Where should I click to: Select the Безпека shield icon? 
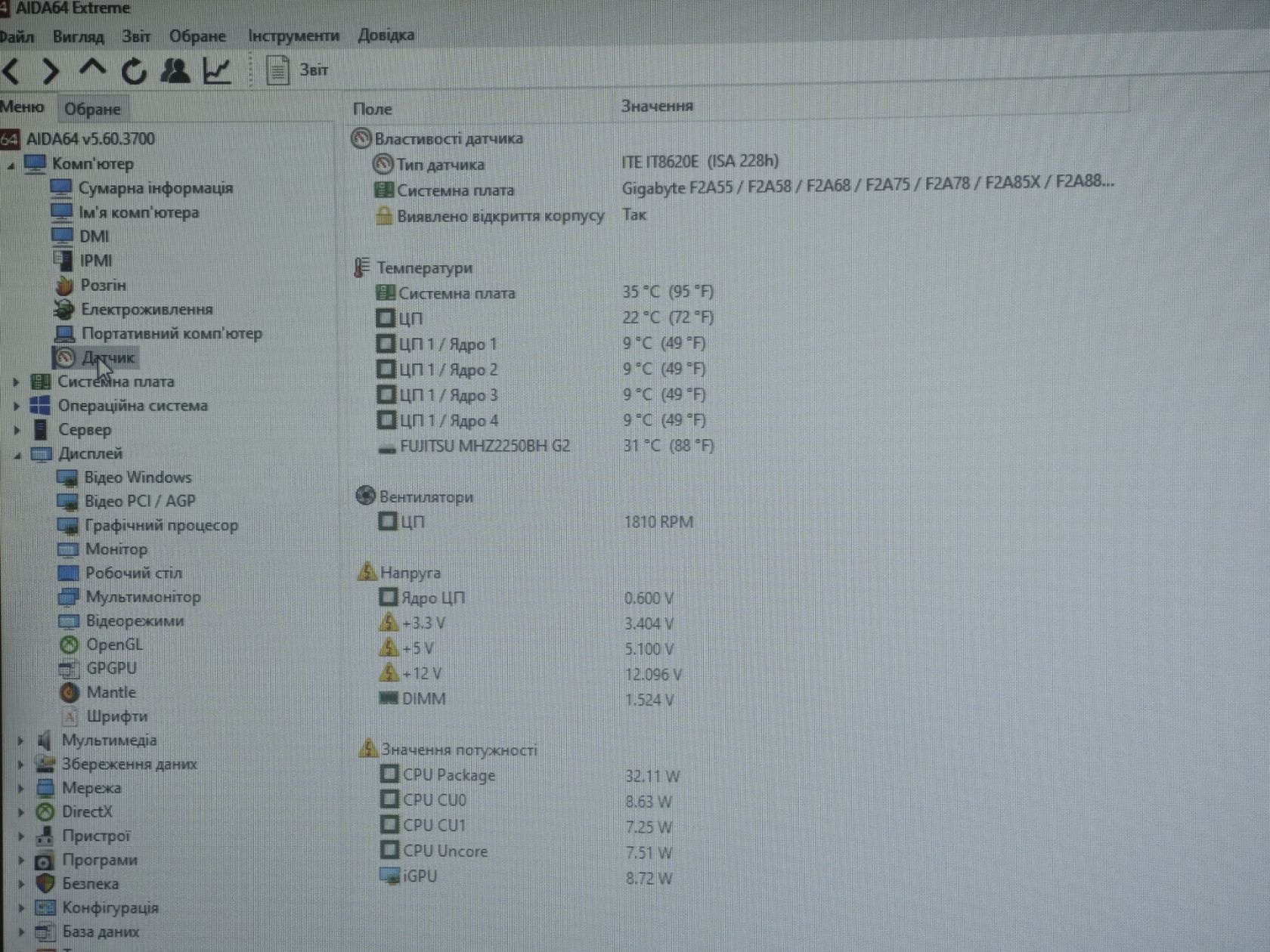point(45,883)
